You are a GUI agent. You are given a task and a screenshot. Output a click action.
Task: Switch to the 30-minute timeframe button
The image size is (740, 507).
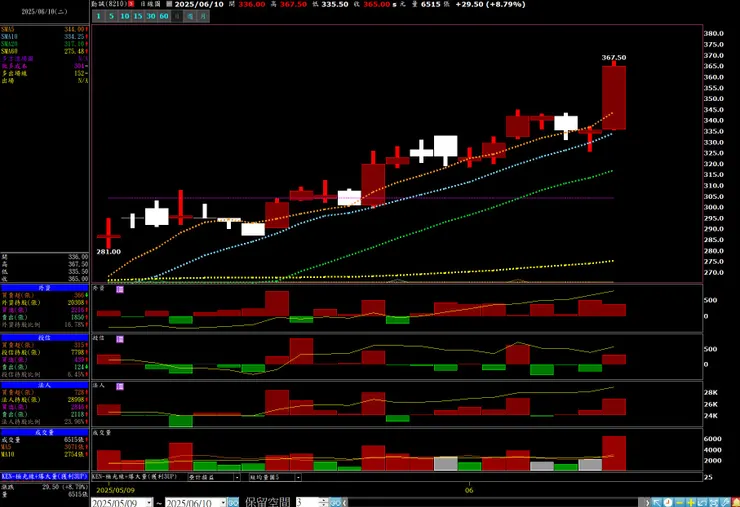[151, 16]
